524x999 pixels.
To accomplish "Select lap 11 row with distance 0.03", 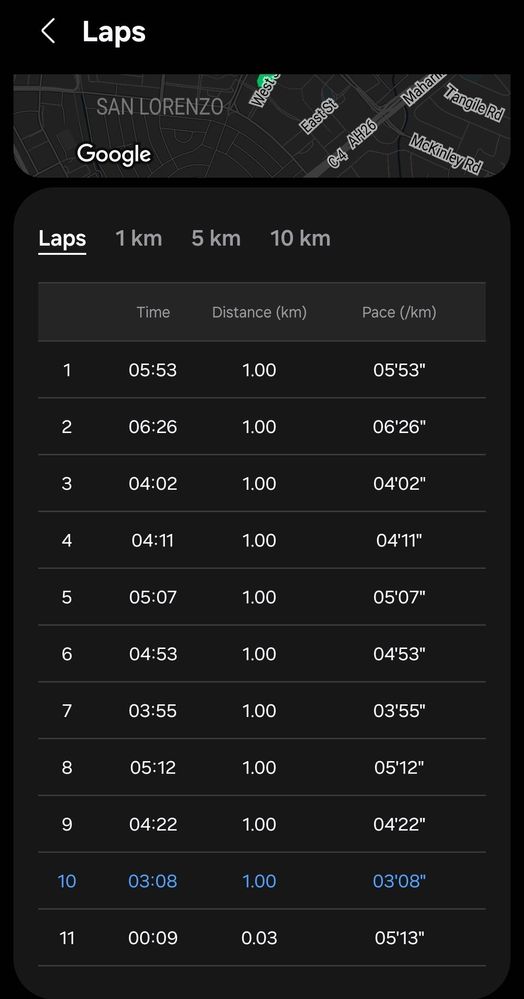I will pos(262,938).
